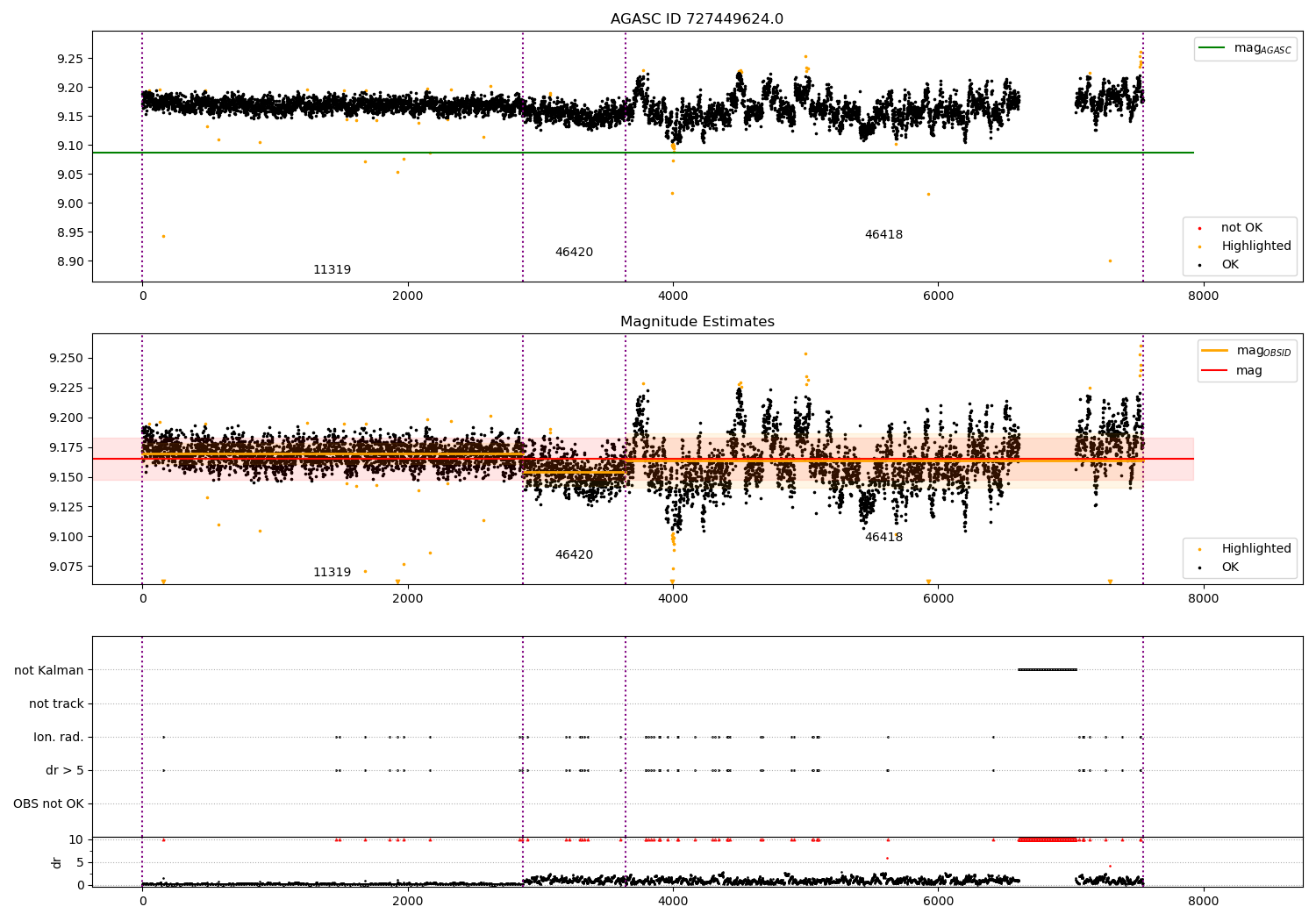Click the "6000" x-axis tick under the top plot

pyautogui.click(x=938, y=296)
